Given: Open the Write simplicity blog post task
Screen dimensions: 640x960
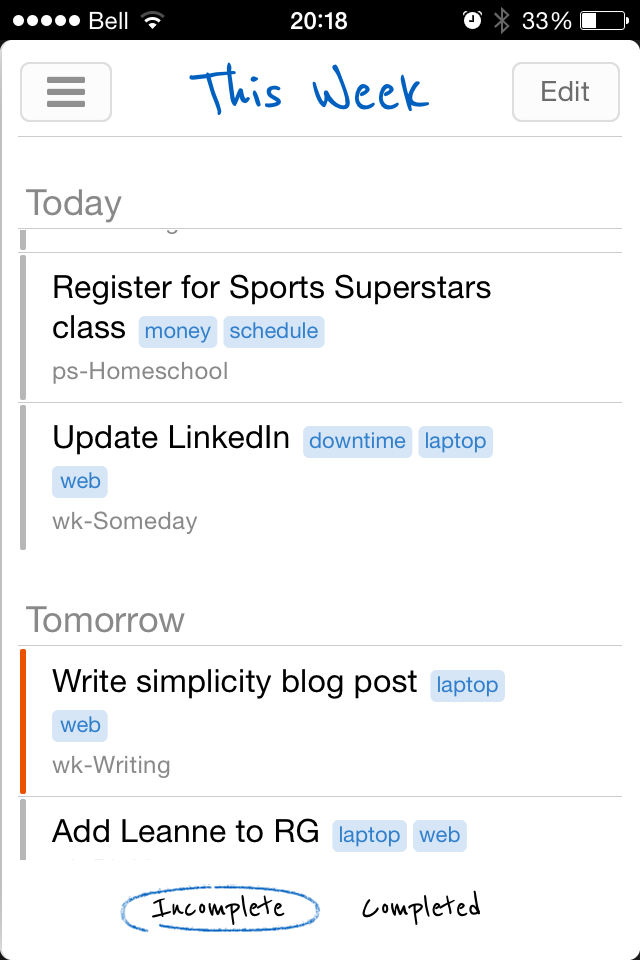Looking at the screenshot, I should (x=235, y=682).
